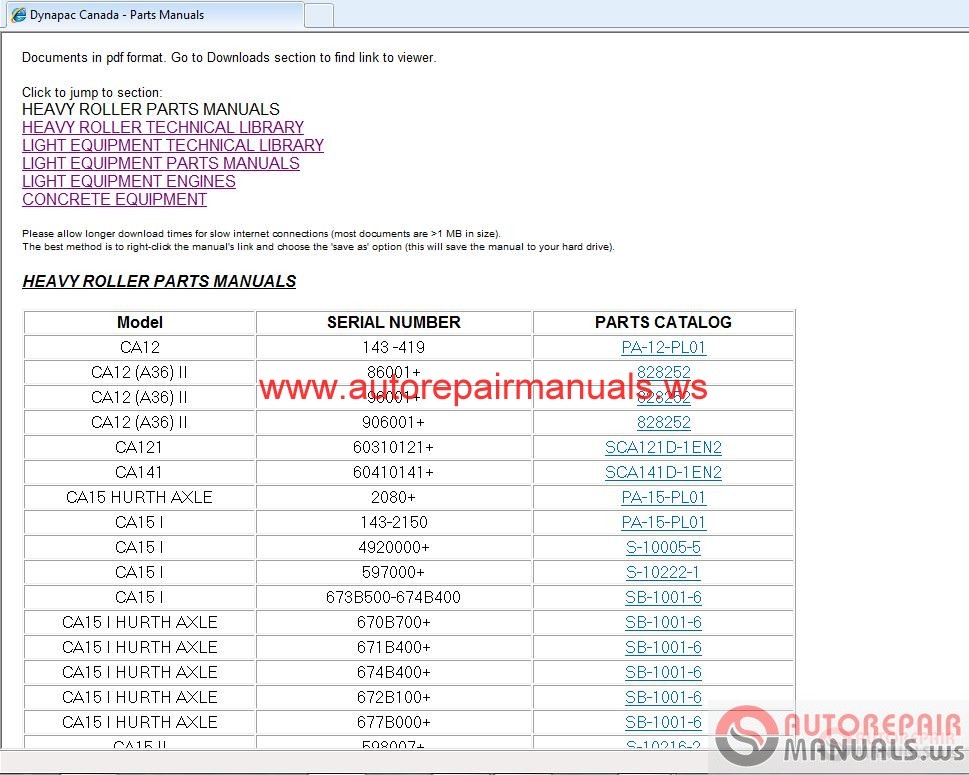Screen dimensions: 969x775
Task: Select the Dynapac Canada - Parts Manuals tab
Action: 154,15
